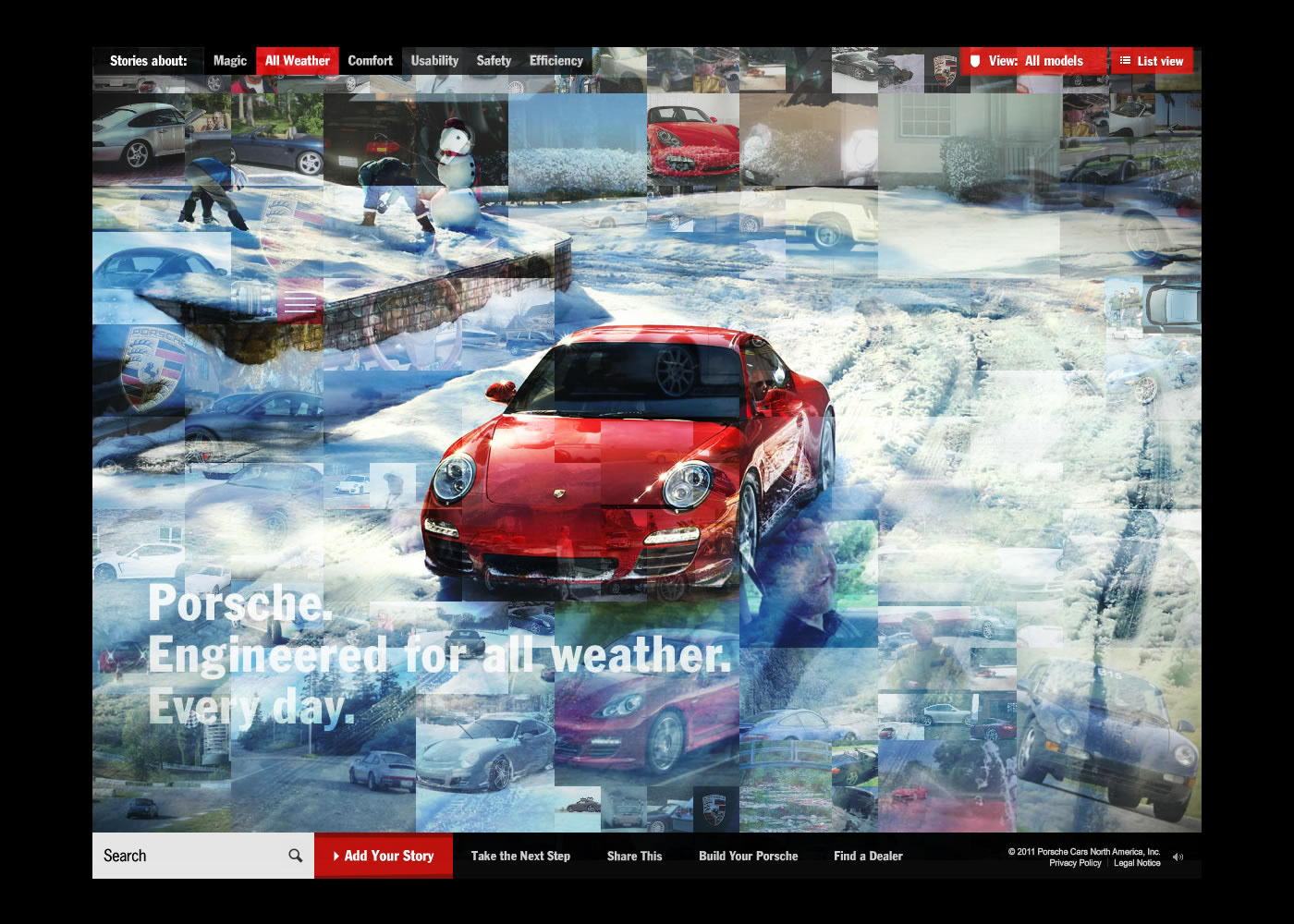
Task: Mute sound with the speaker icon
Action: pos(1178,857)
